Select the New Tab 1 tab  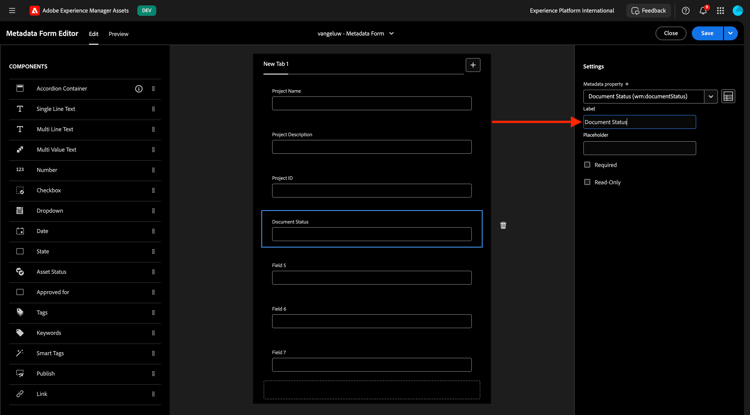pyautogui.click(x=276, y=64)
